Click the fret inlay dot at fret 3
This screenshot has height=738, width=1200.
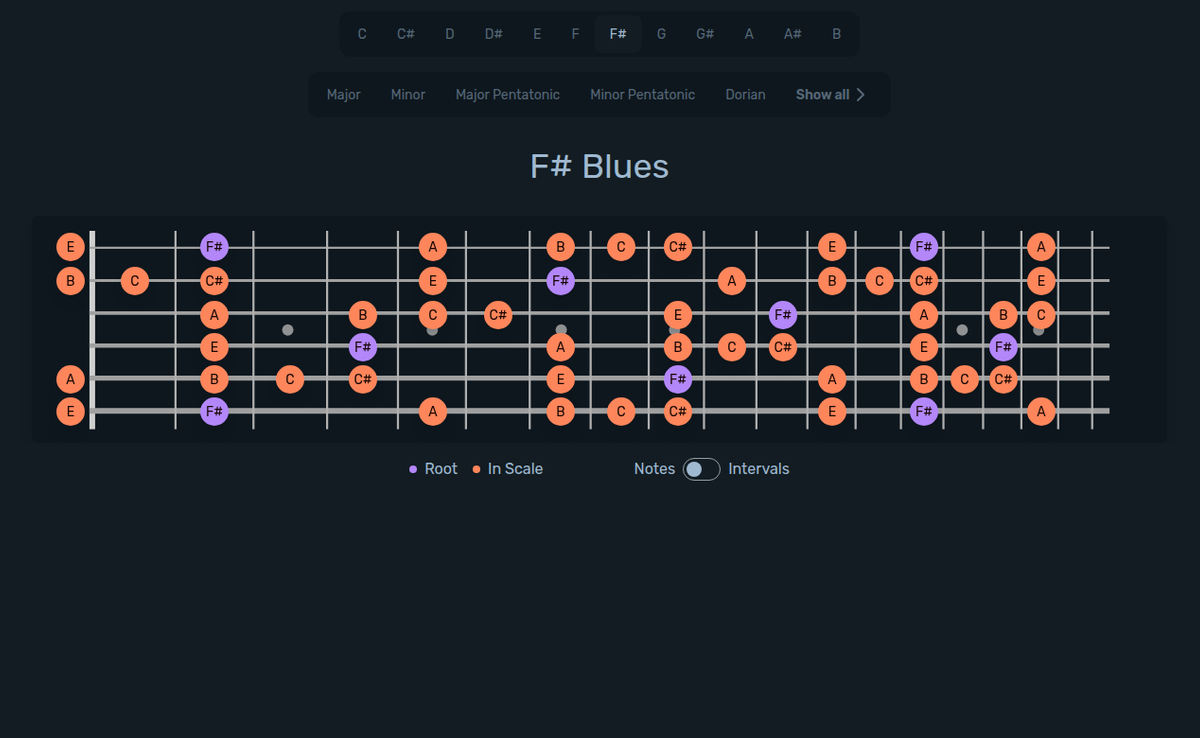pyautogui.click(x=289, y=328)
